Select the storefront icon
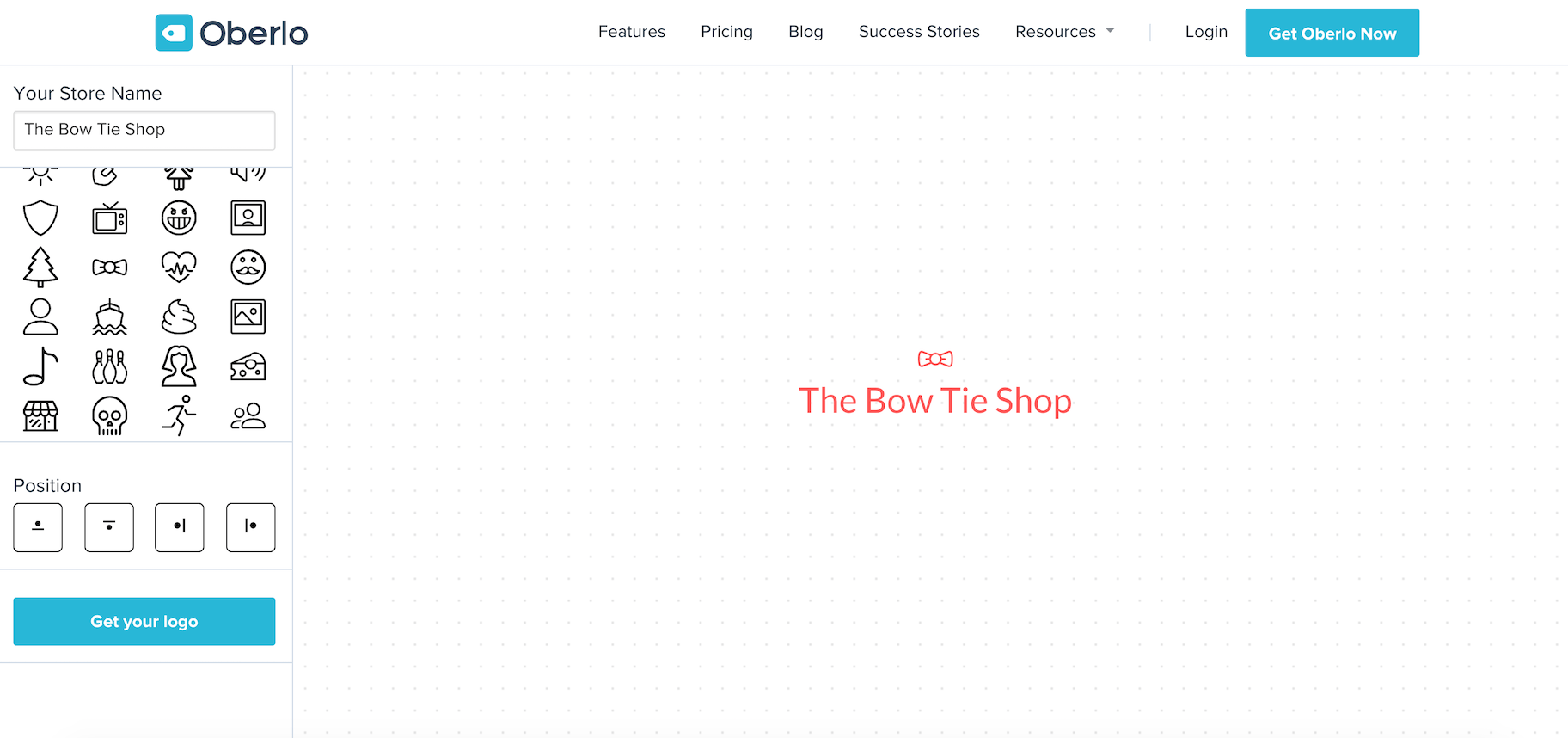 pyautogui.click(x=40, y=416)
